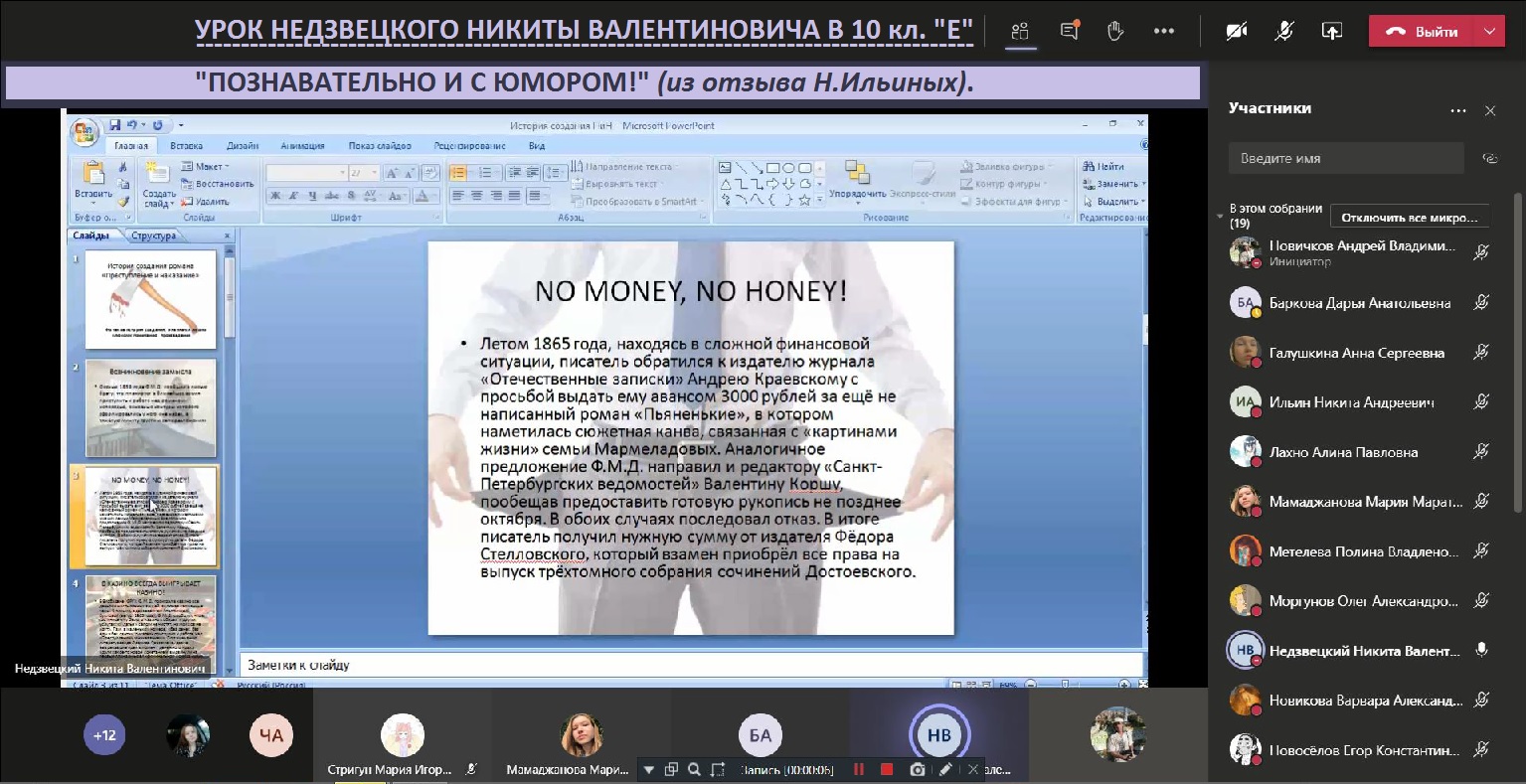Open the dropdown arrow next to Выйти

(x=1489, y=31)
